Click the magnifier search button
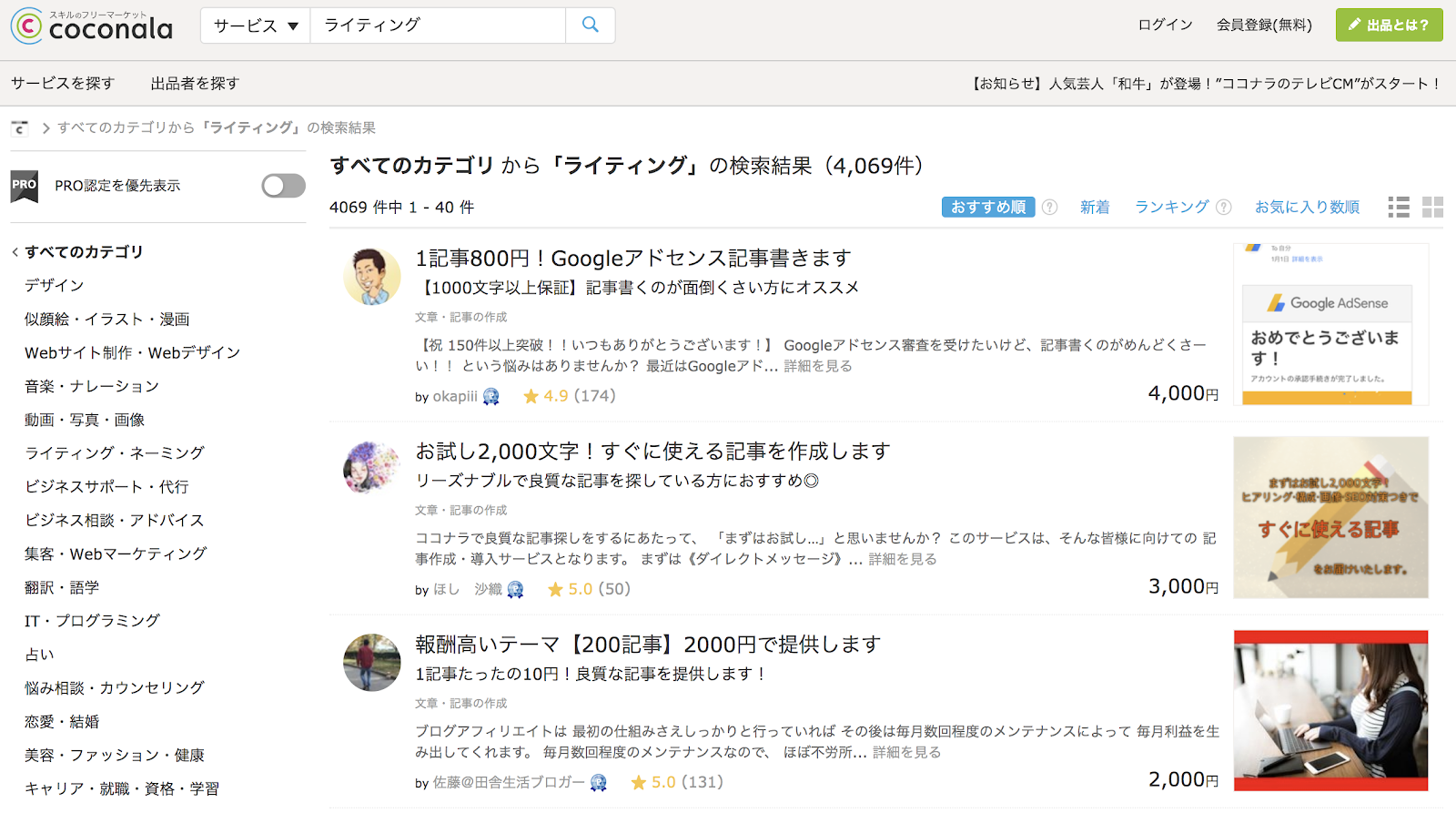 pos(591,25)
